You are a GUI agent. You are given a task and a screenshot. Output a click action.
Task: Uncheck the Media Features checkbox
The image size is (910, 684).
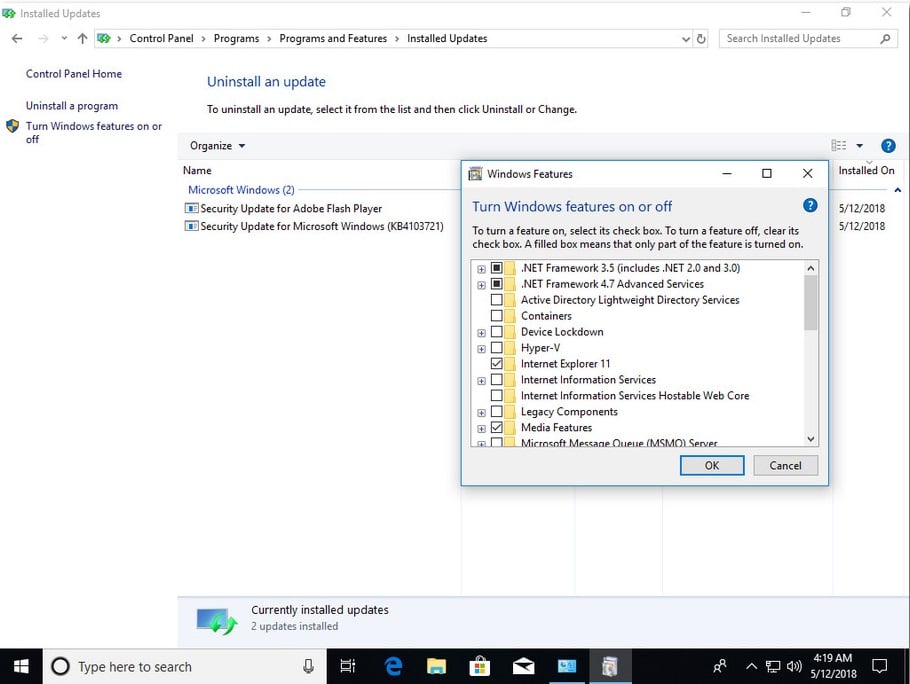coord(497,428)
